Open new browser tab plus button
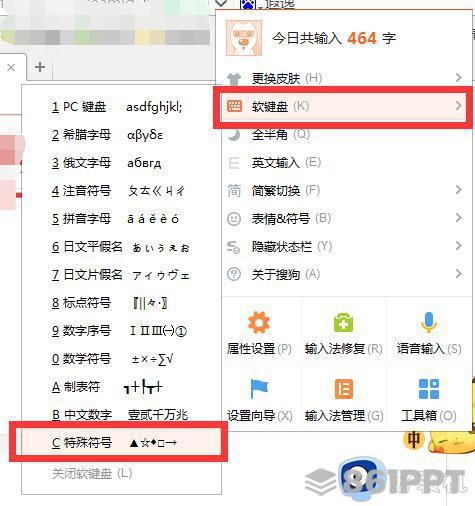 [x=40, y=67]
